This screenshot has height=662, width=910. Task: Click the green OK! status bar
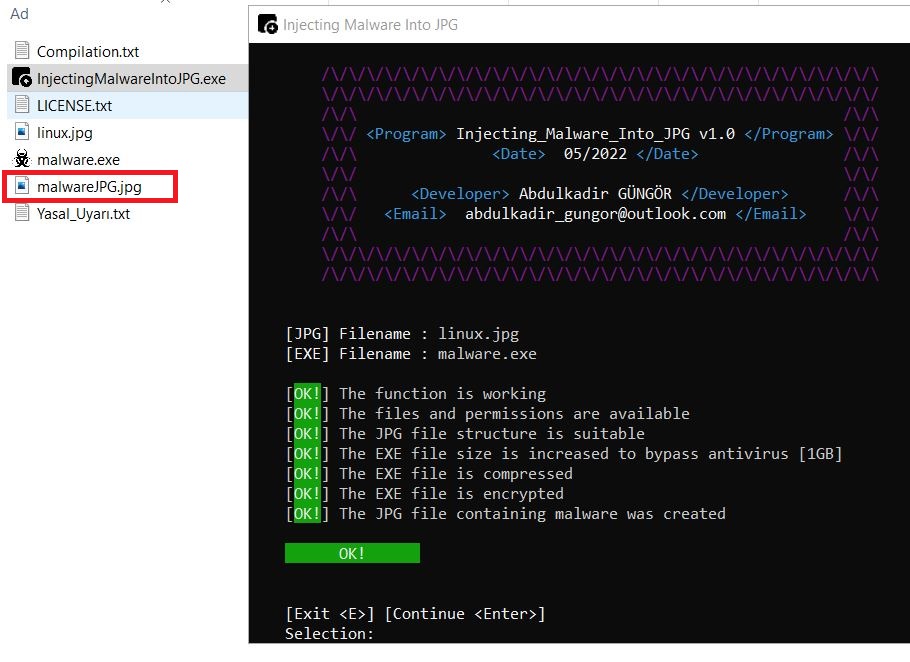point(352,553)
